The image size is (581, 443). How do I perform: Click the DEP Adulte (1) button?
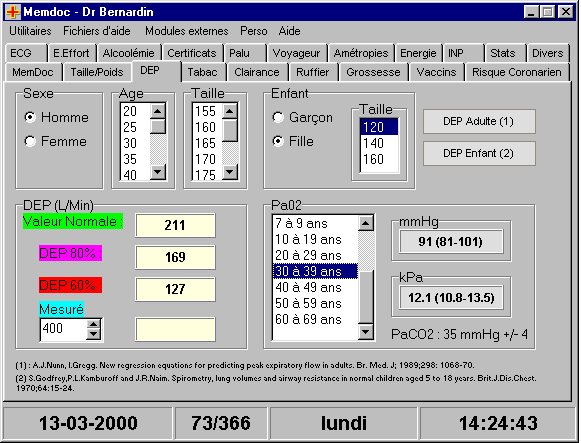point(479,121)
